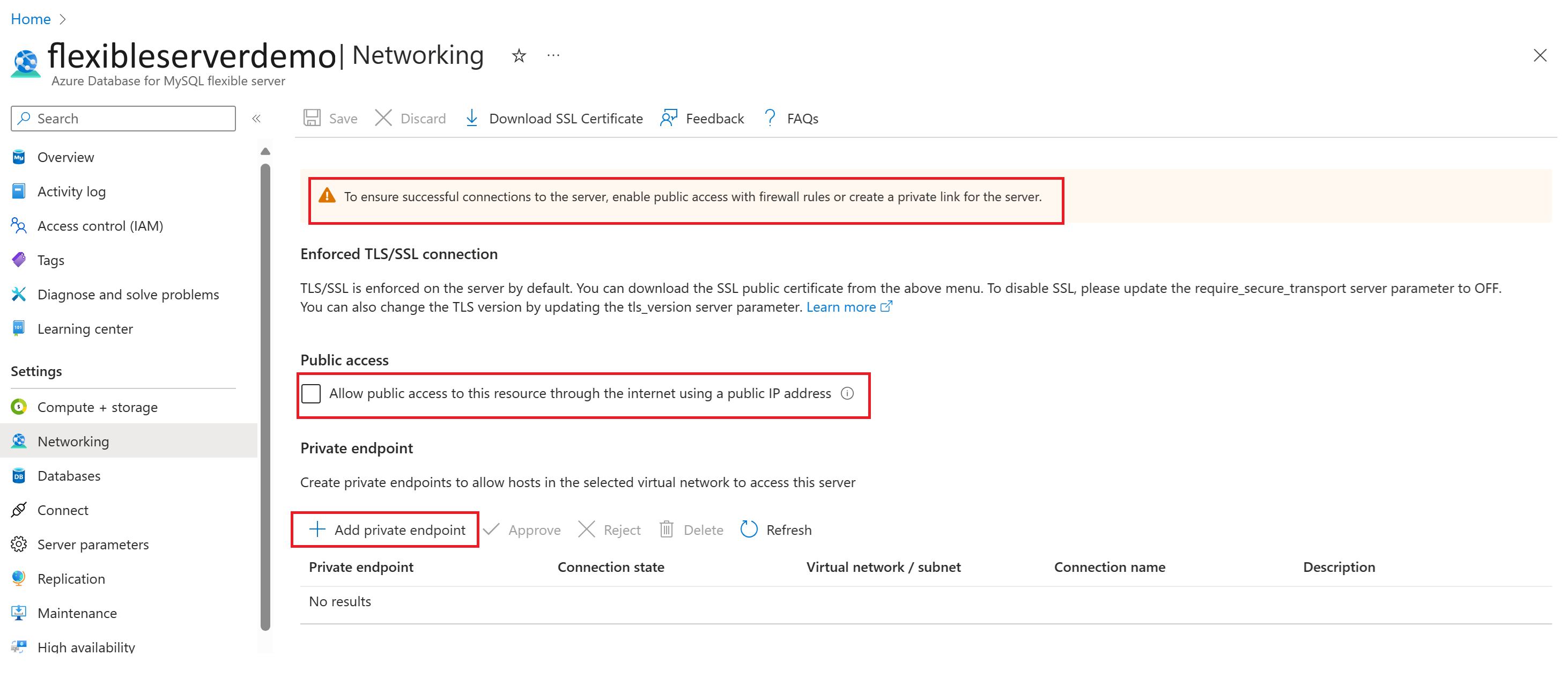Collapse the sidebar with double chevron
1568x684 pixels.
(x=256, y=119)
